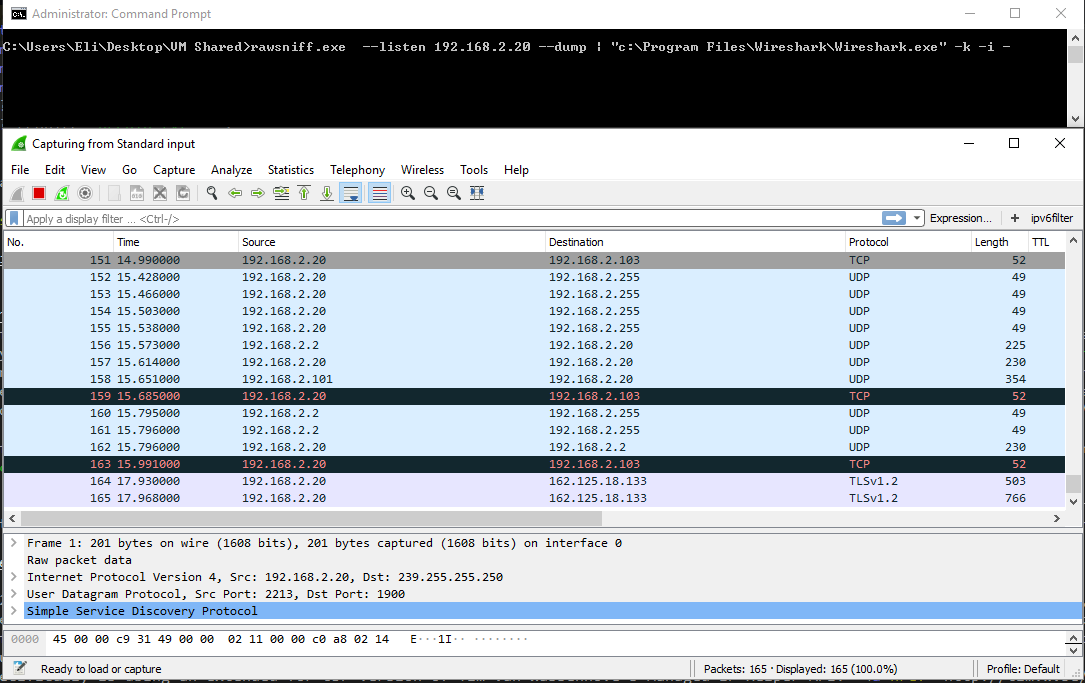The height and width of the screenshot is (683, 1085).
Task: Open the Edit menu
Action: (x=55, y=170)
